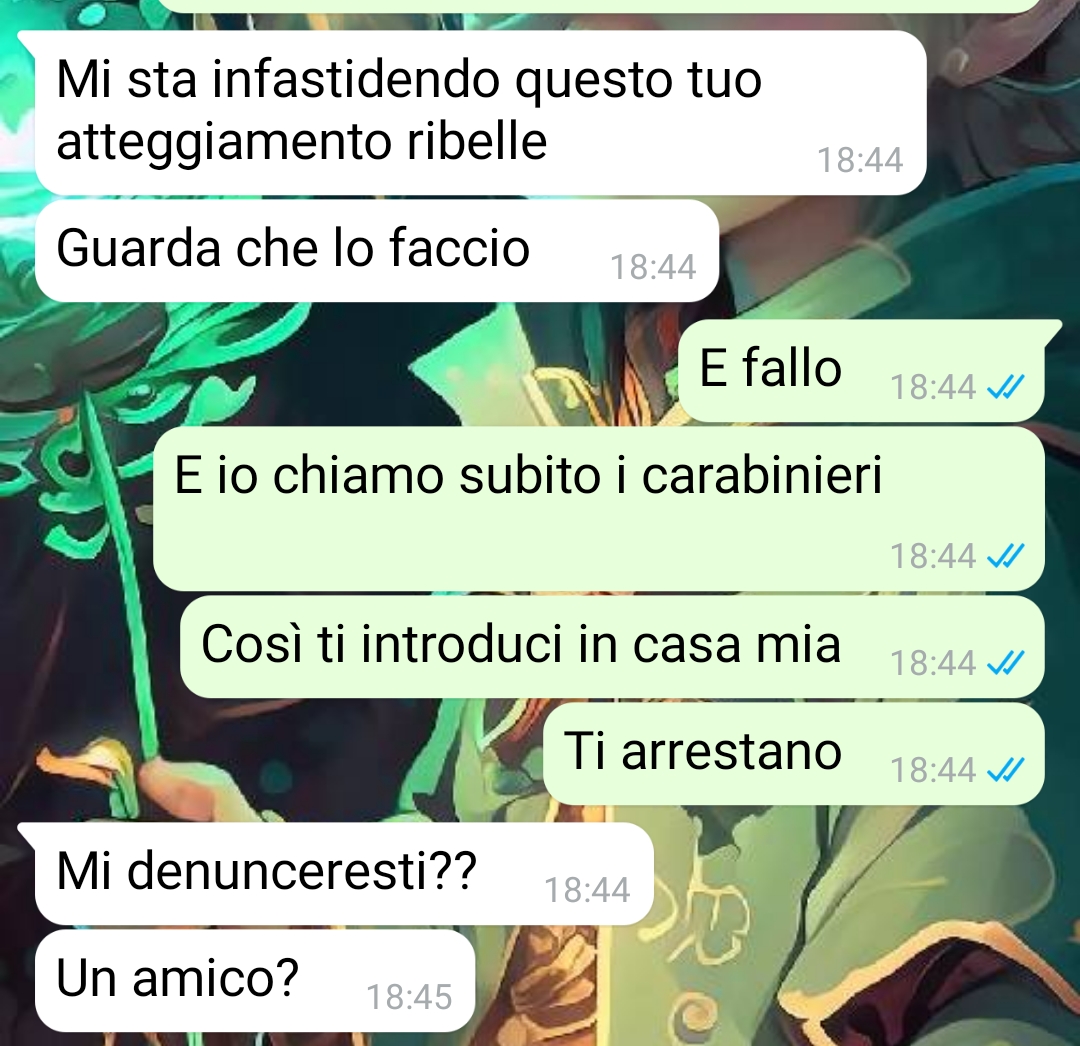Screen dimensions: 1080x1046
Task: Click read ticks on 'Così ti introduci' message
Action: pos(1006,662)
